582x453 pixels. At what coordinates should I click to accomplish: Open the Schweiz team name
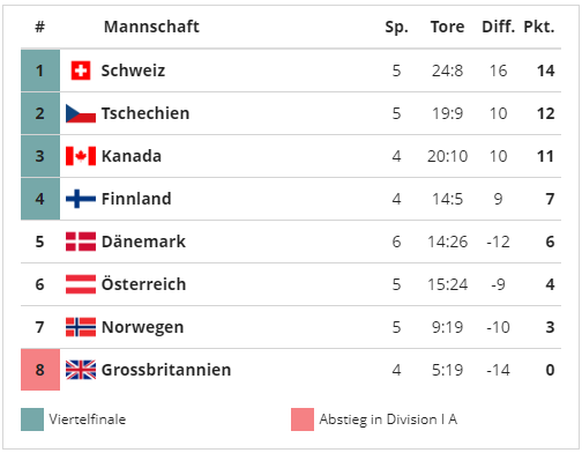click(133, 71)
